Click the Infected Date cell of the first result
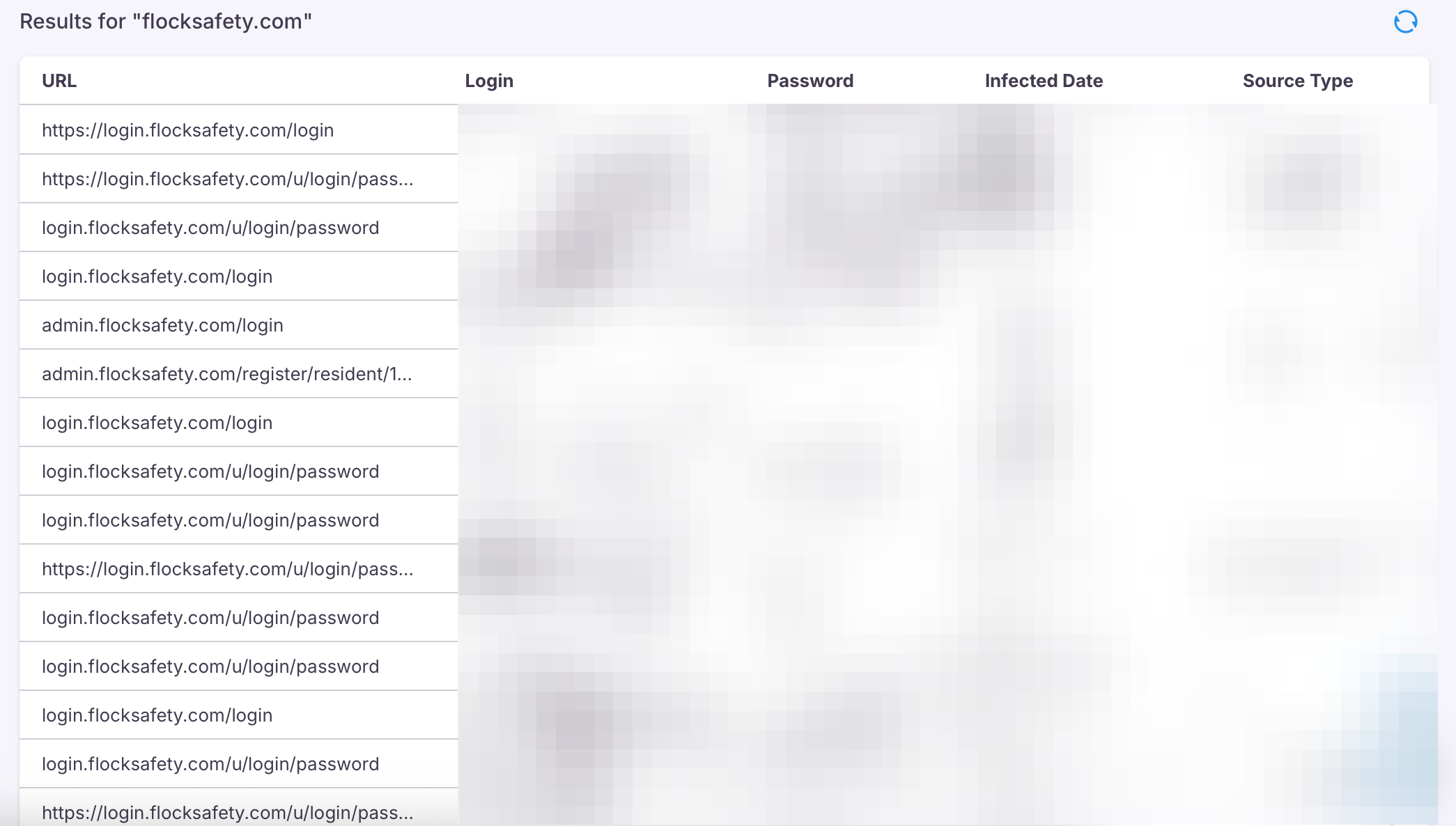1456x826 pixels. (x=1043, y=130)
